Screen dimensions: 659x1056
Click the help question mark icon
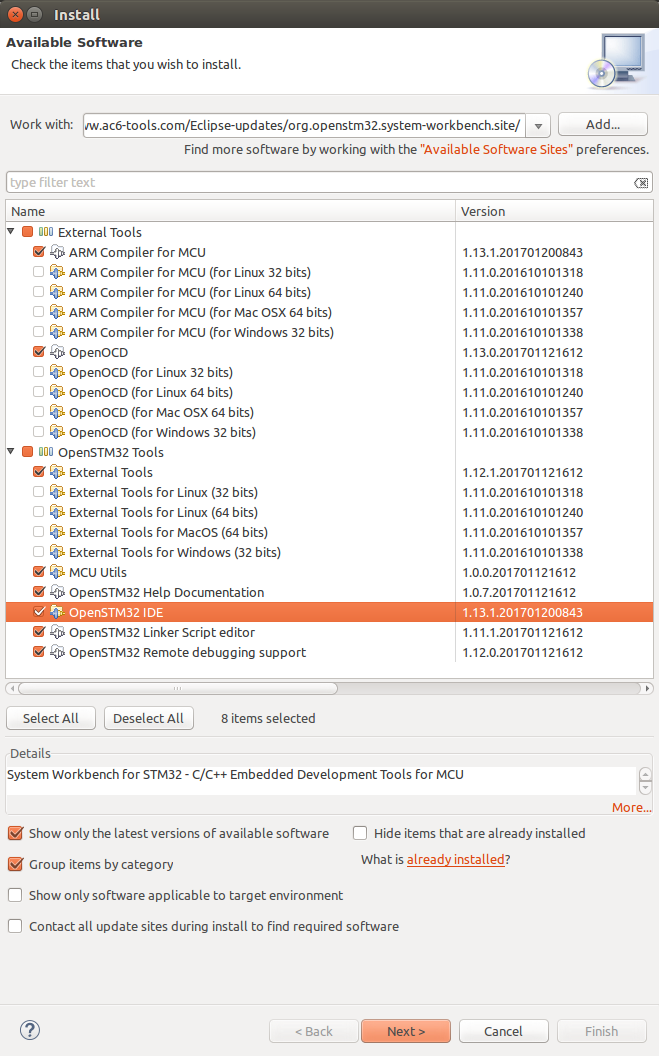tap(30, 1031)
